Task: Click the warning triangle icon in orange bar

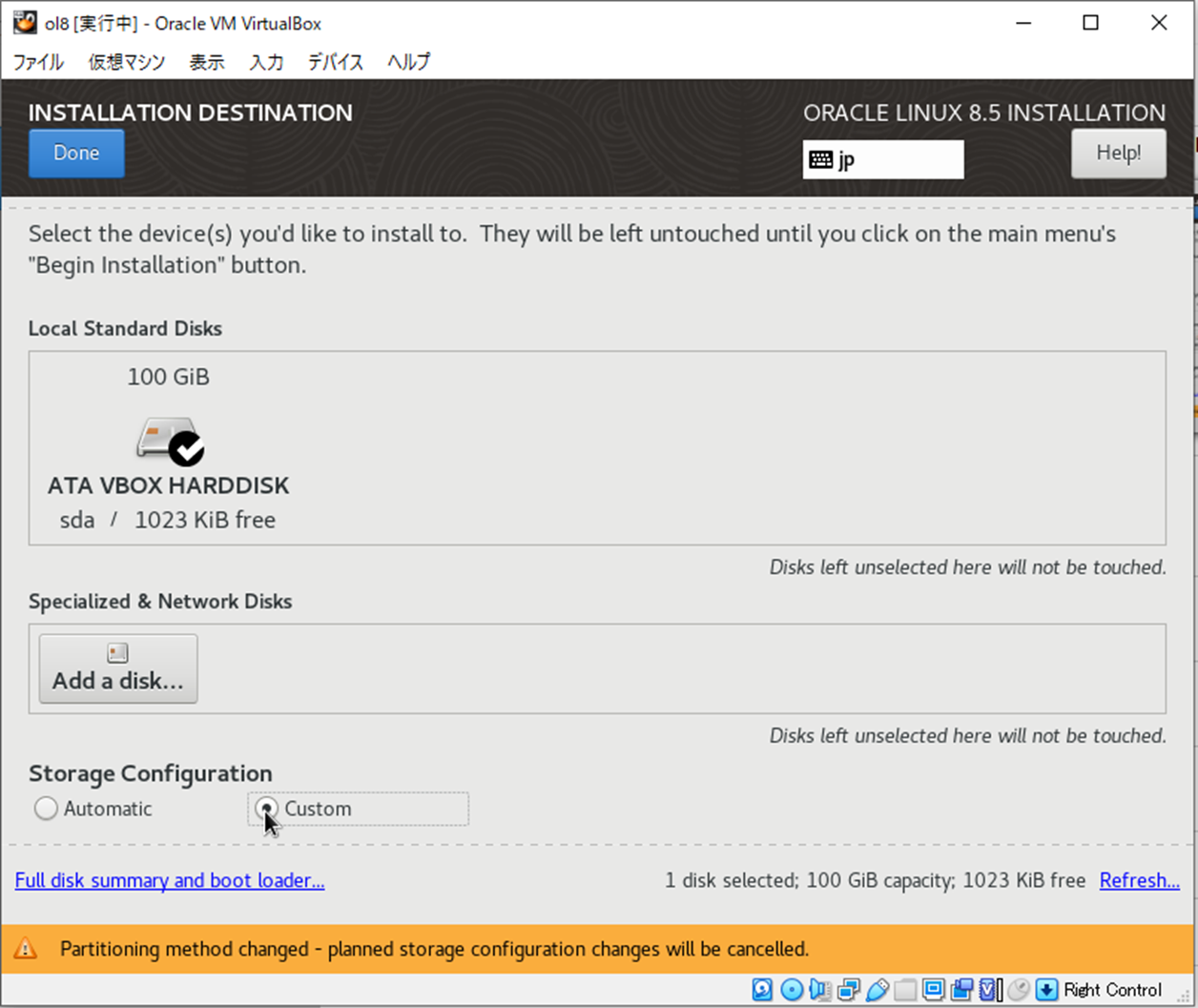Action: 26,949
